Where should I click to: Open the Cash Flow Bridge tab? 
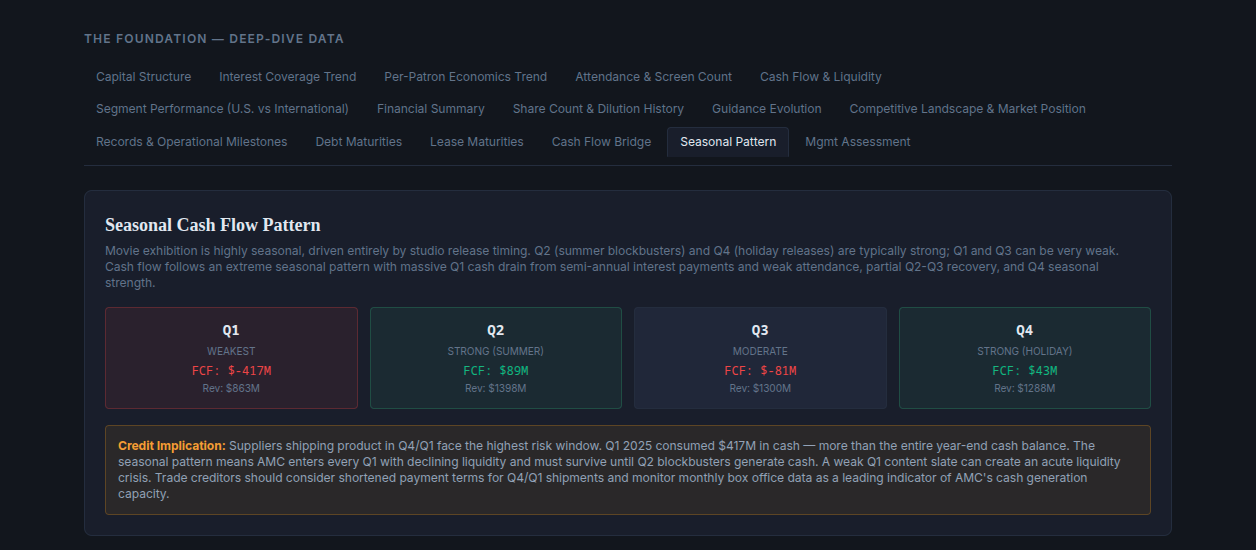(601, 142)
